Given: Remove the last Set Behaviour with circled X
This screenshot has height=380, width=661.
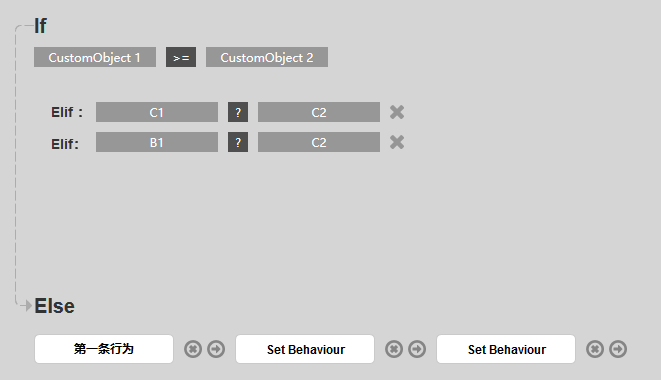Looking at the screenshot, I should pyautogui.click(x=595, y=349).
